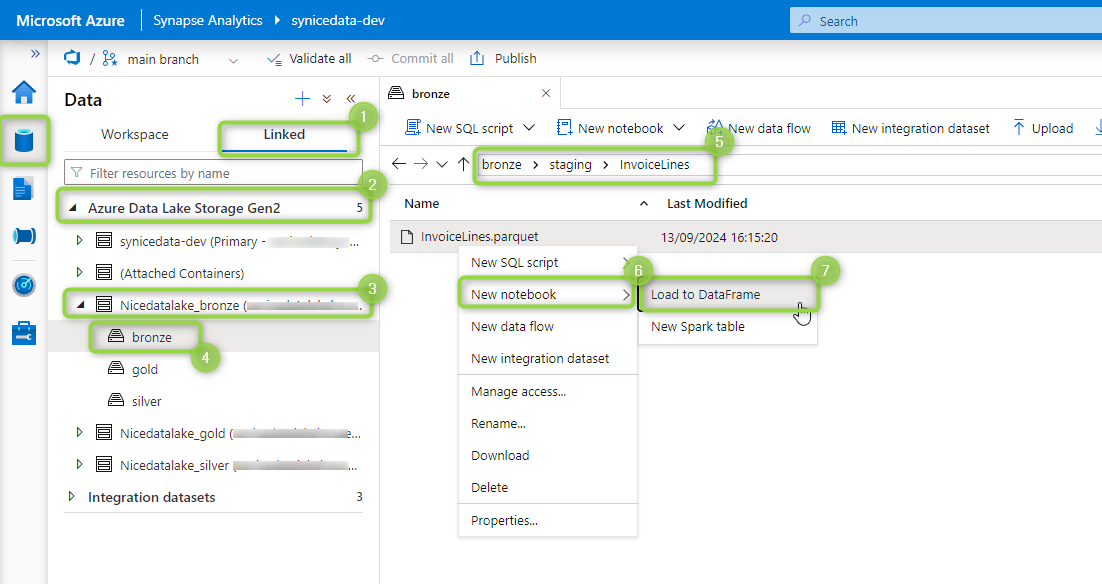The height and width of the screenshot is (584, 1102).
Task: Select the InvoiceLines.parquet file
Action: tap(479, 237)
